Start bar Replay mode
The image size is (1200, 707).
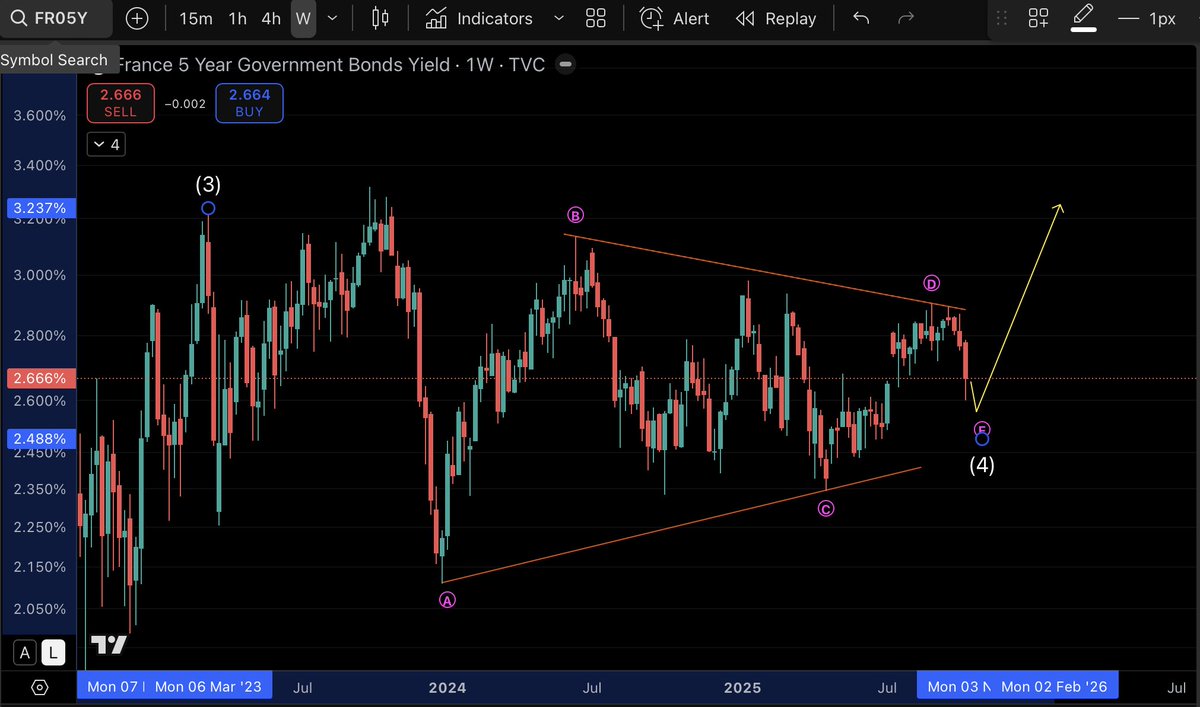[x=776, y=17]
